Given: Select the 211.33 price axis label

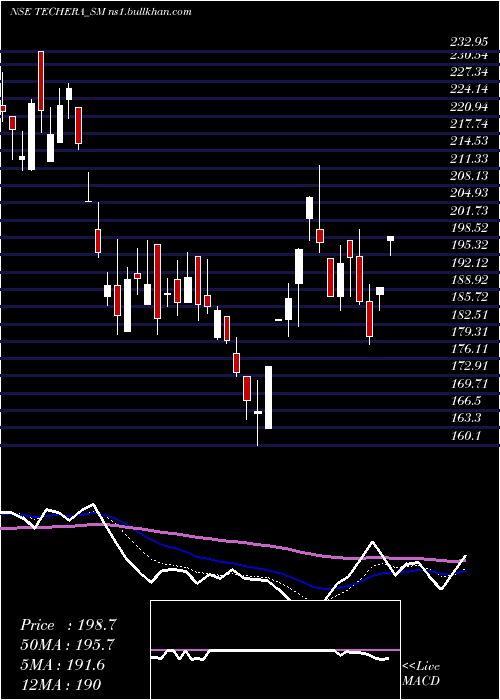Looking at the screenshot, I should 469,159.
